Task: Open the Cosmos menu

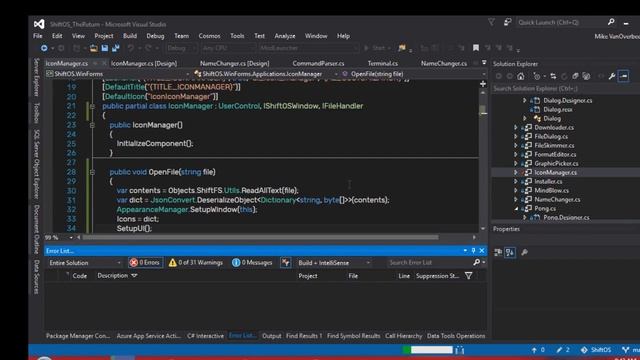Action: click(209, 36)
